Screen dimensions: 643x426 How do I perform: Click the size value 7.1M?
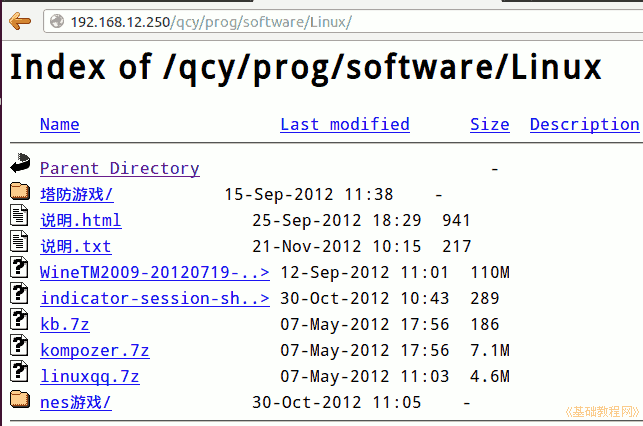(x=490, y=351)
